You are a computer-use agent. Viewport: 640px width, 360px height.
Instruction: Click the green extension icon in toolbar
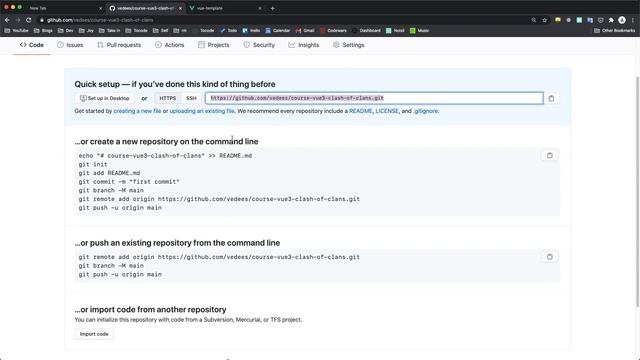click(579, 20)
